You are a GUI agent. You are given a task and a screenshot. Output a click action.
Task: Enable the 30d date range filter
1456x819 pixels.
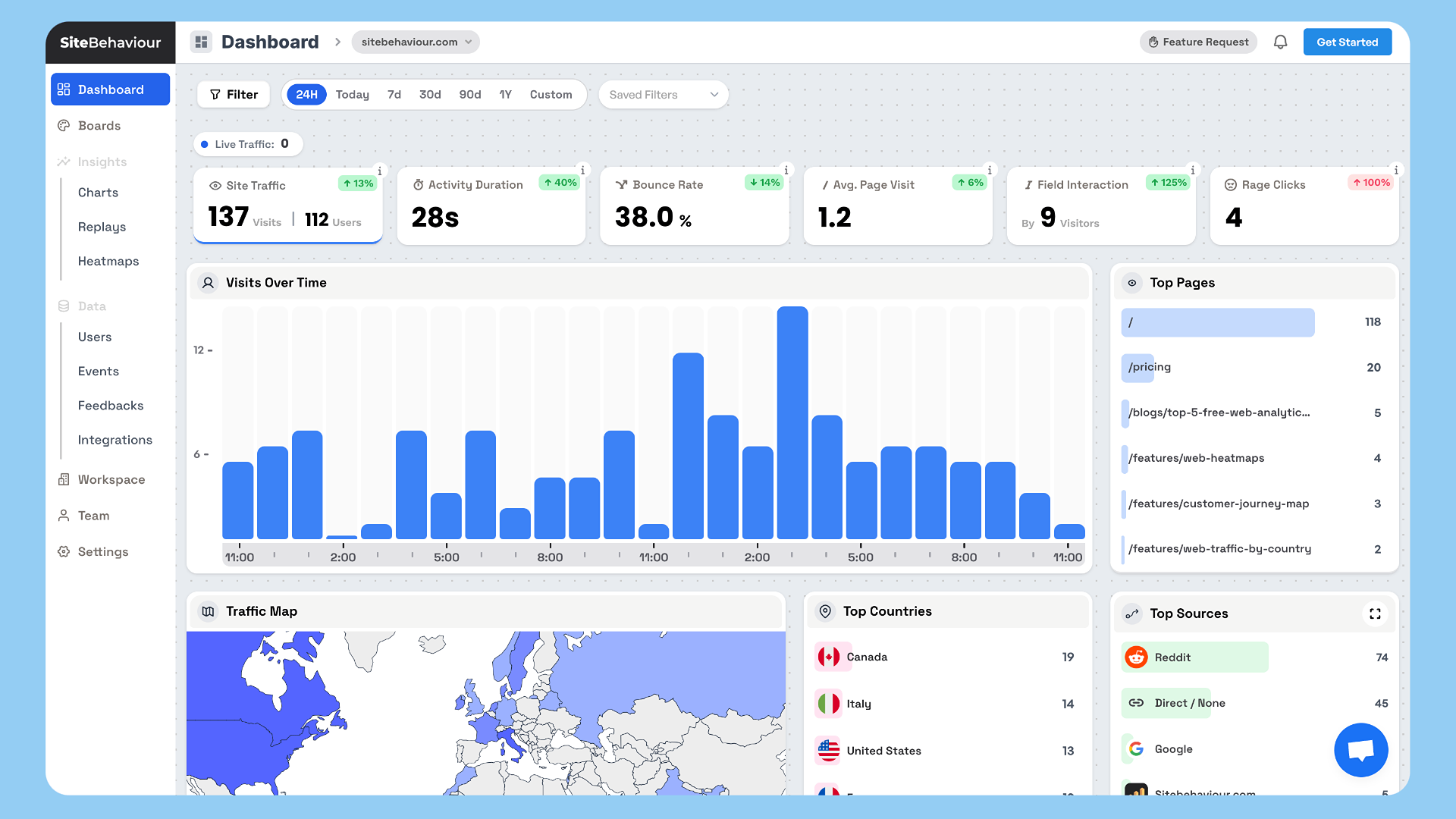[x=429, y=94]
